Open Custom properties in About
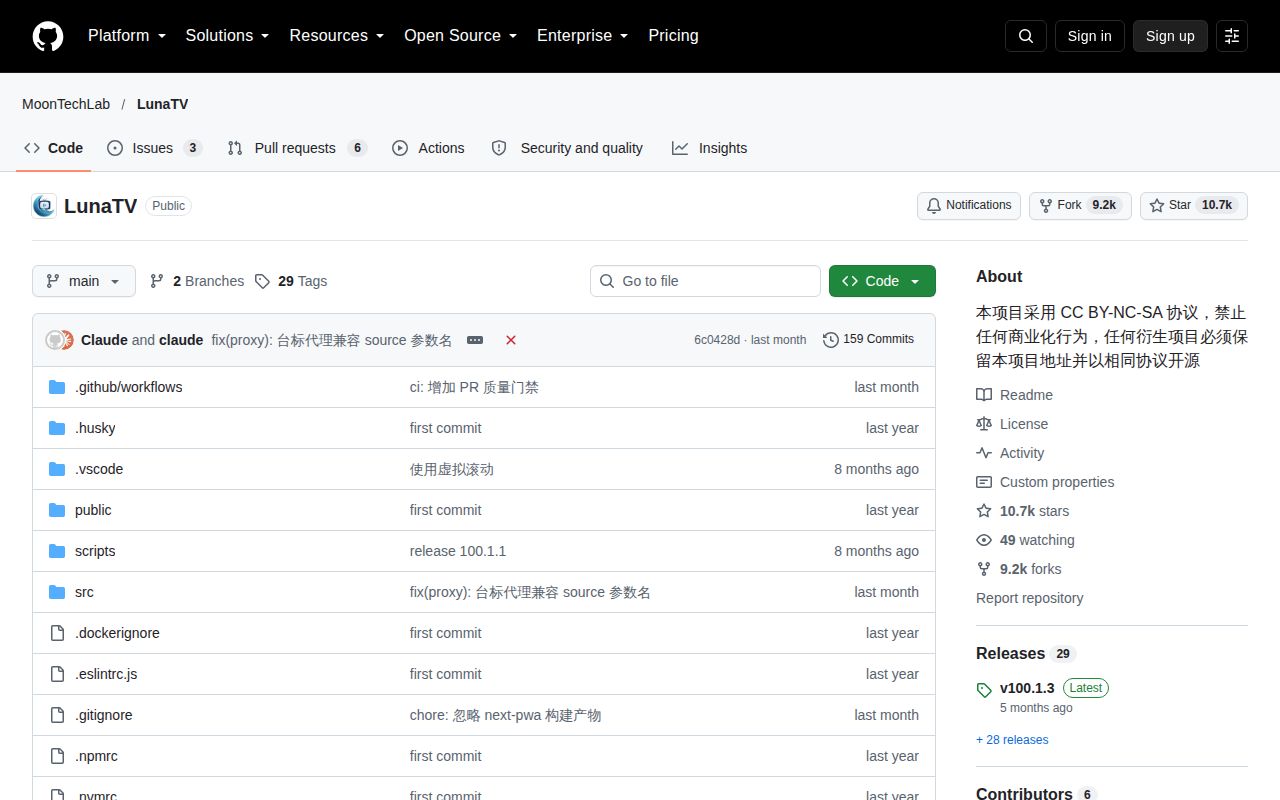 pyautogui.click(x=1045, y=482)
